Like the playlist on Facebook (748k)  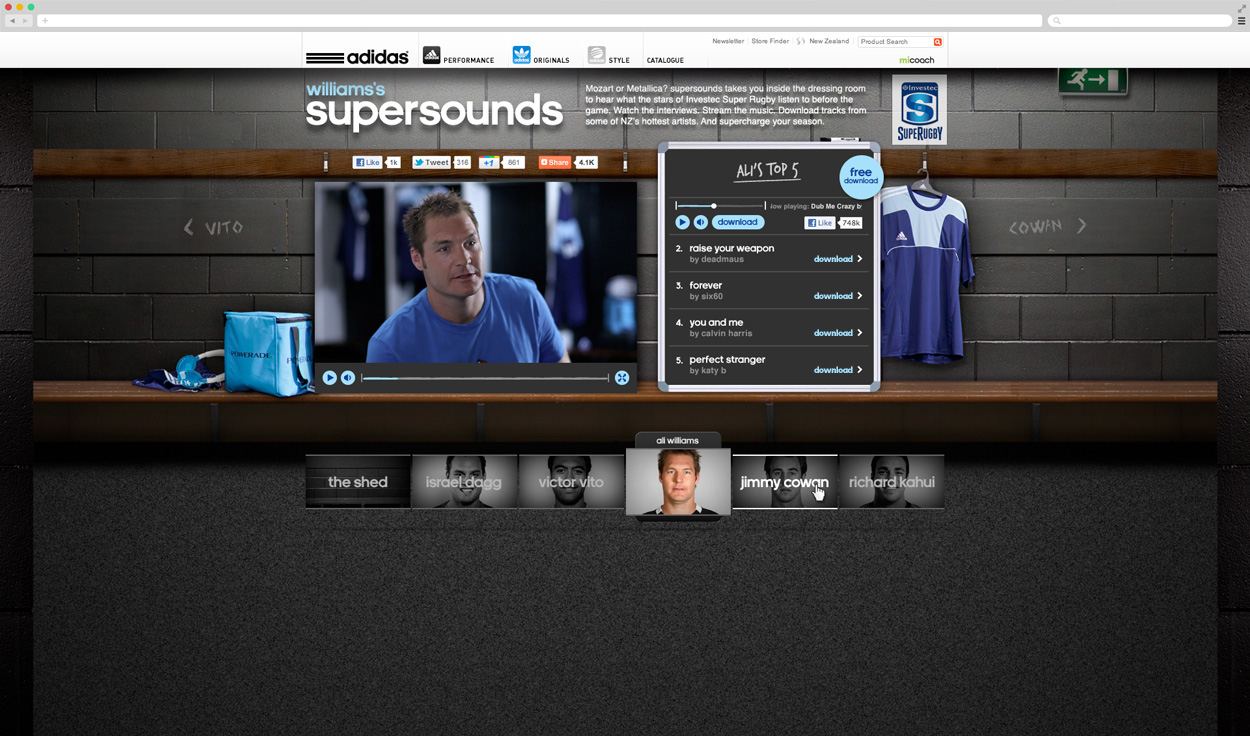820,223
